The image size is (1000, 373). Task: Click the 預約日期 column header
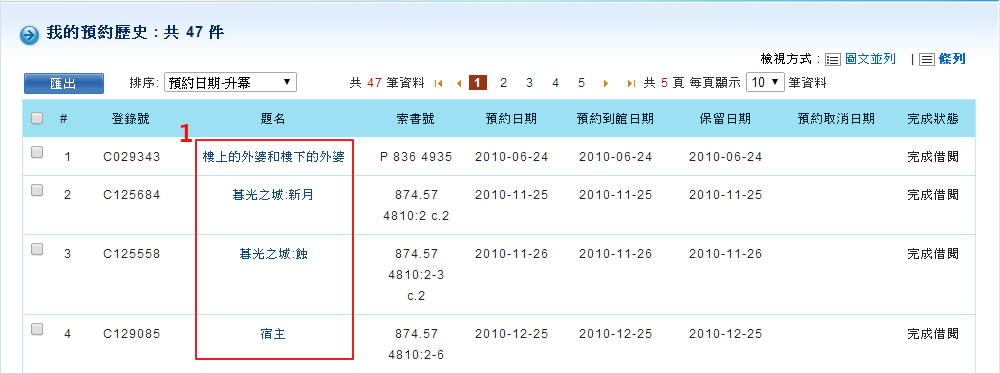511,119
